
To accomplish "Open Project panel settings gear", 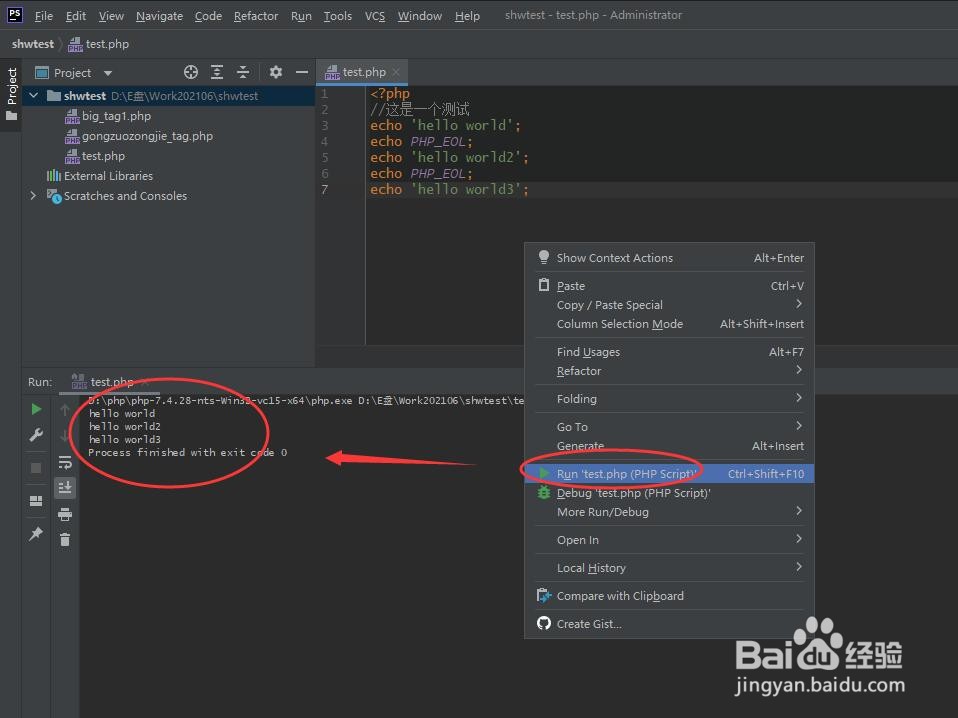I will (x=276, y=72).
